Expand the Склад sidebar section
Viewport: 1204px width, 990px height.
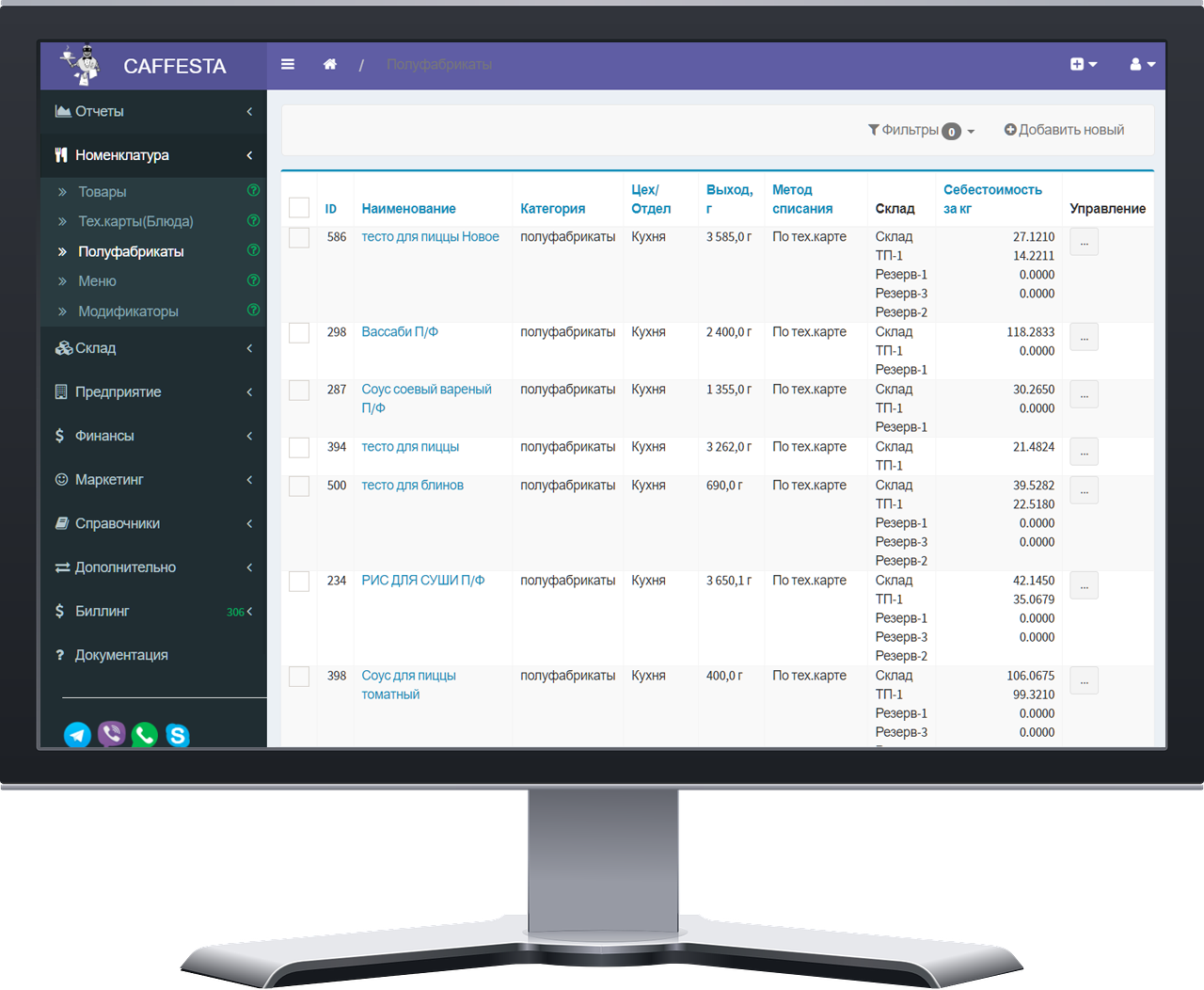[x=153, y=348]
